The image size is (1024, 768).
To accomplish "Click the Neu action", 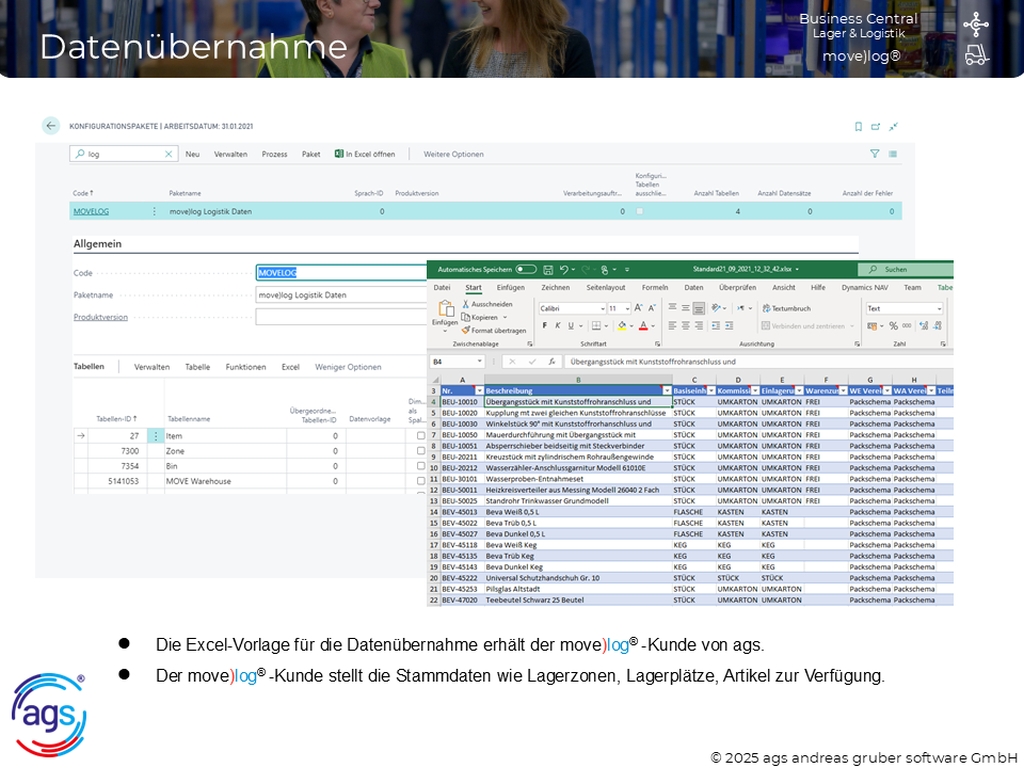I will (192, 154).
